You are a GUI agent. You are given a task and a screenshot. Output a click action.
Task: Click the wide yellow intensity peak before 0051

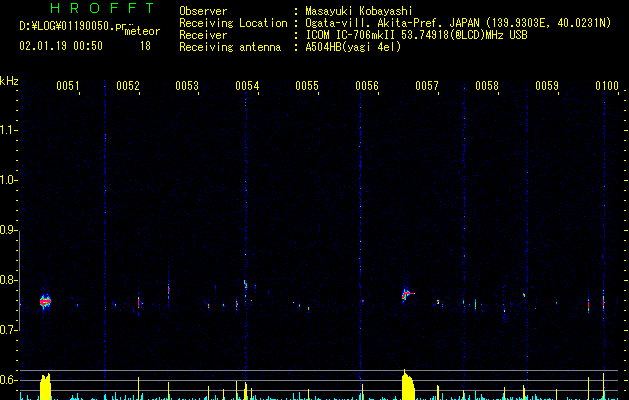tap(45, 386)
